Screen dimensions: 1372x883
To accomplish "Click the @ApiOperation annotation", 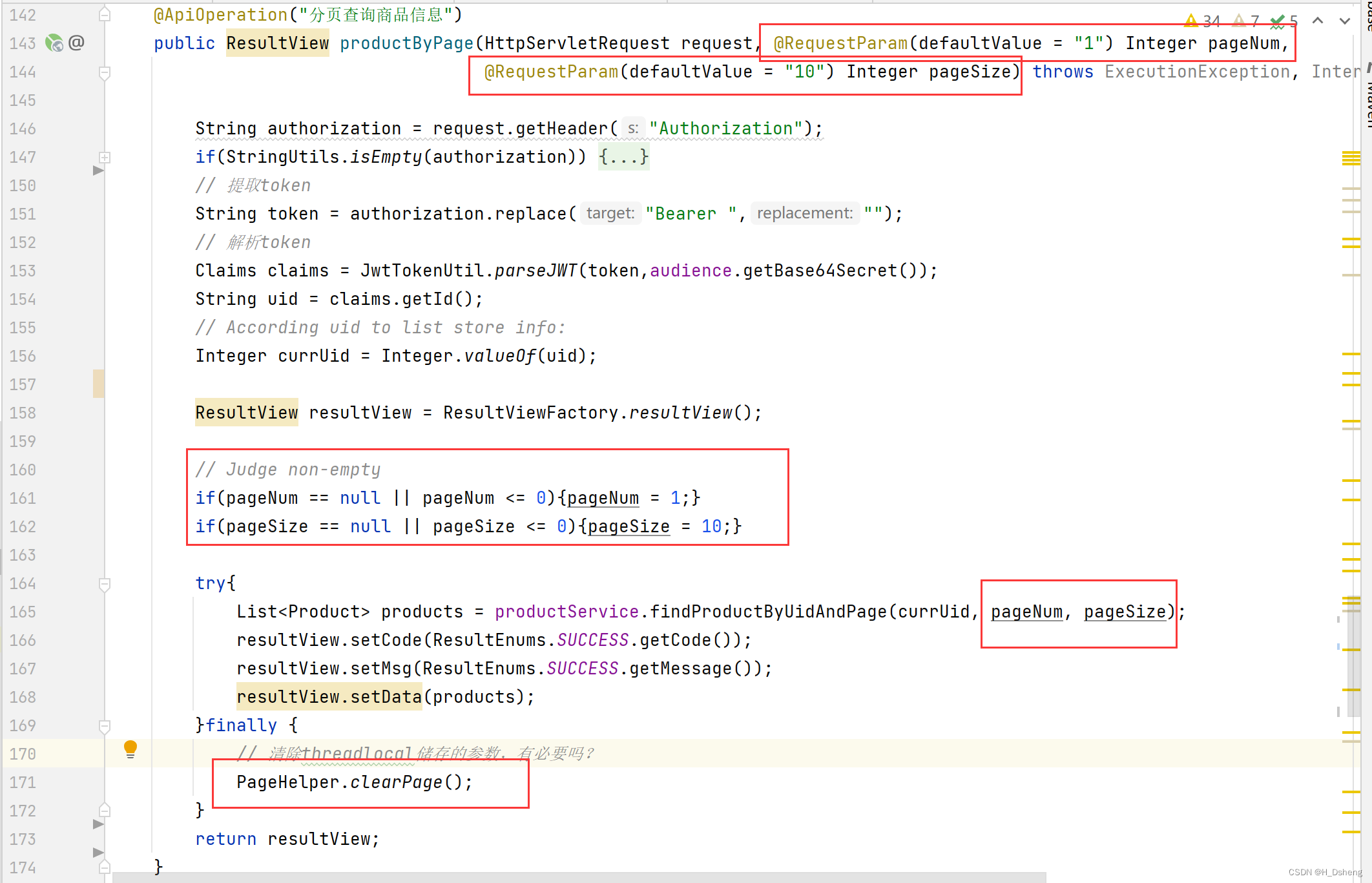I will point(221,15).
